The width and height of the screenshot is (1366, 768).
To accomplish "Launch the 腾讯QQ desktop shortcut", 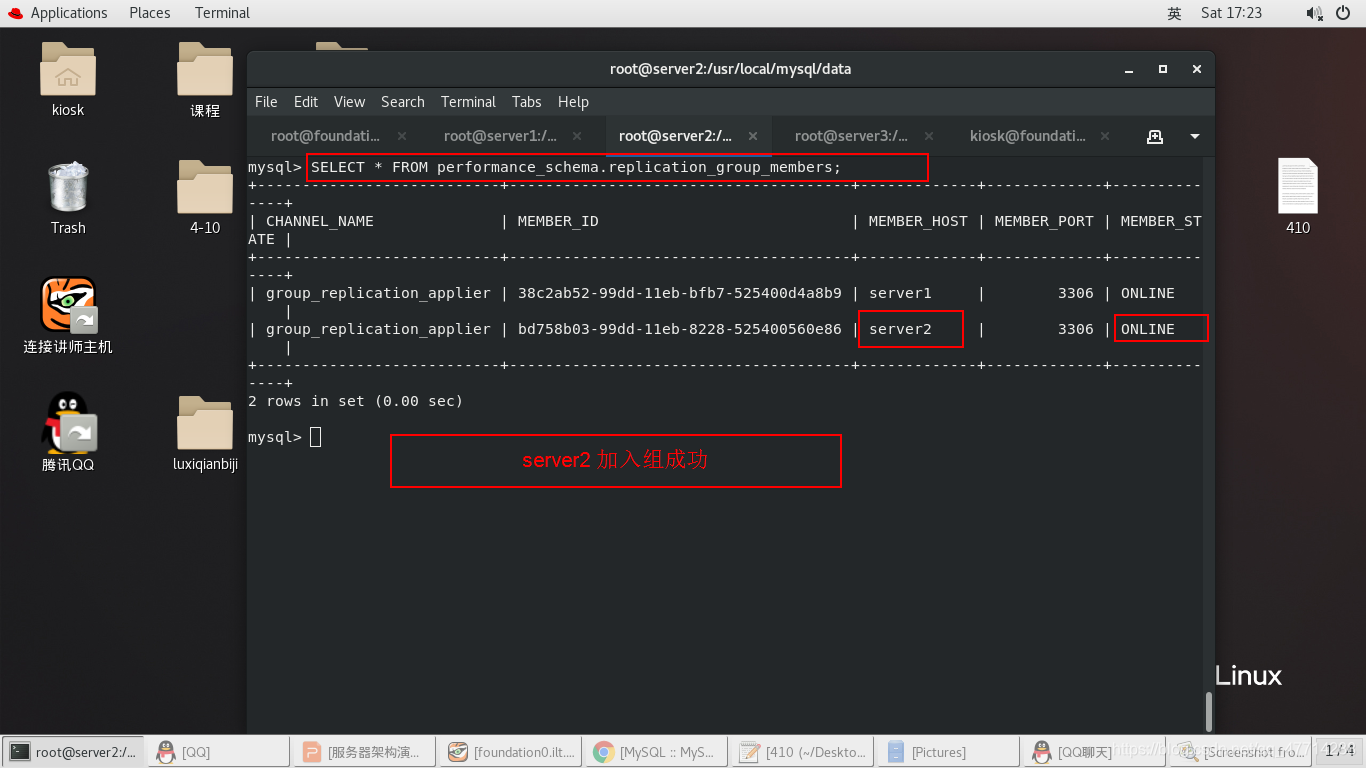I will (x=68, y=423).
